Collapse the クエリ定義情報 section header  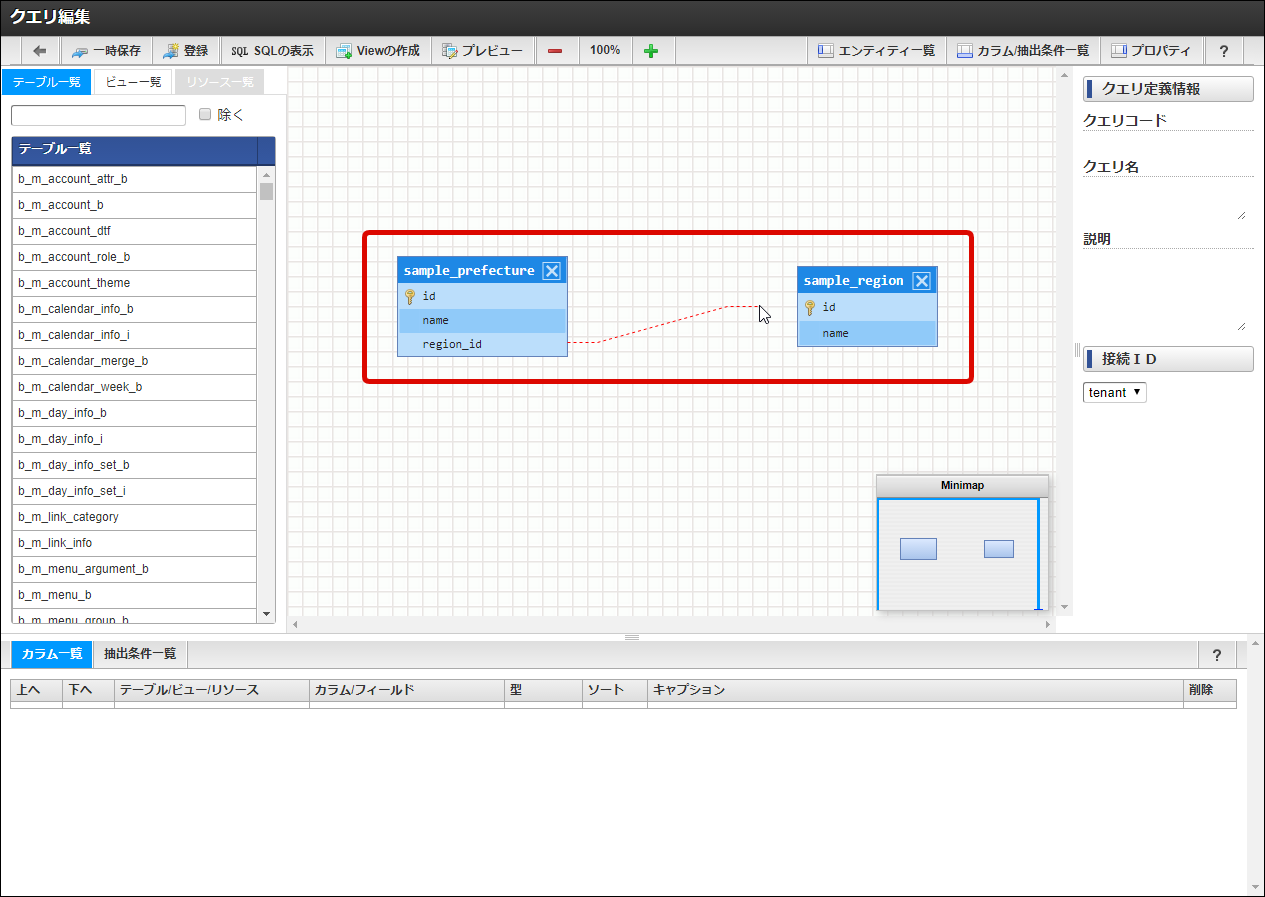(x=1168, y=89)
